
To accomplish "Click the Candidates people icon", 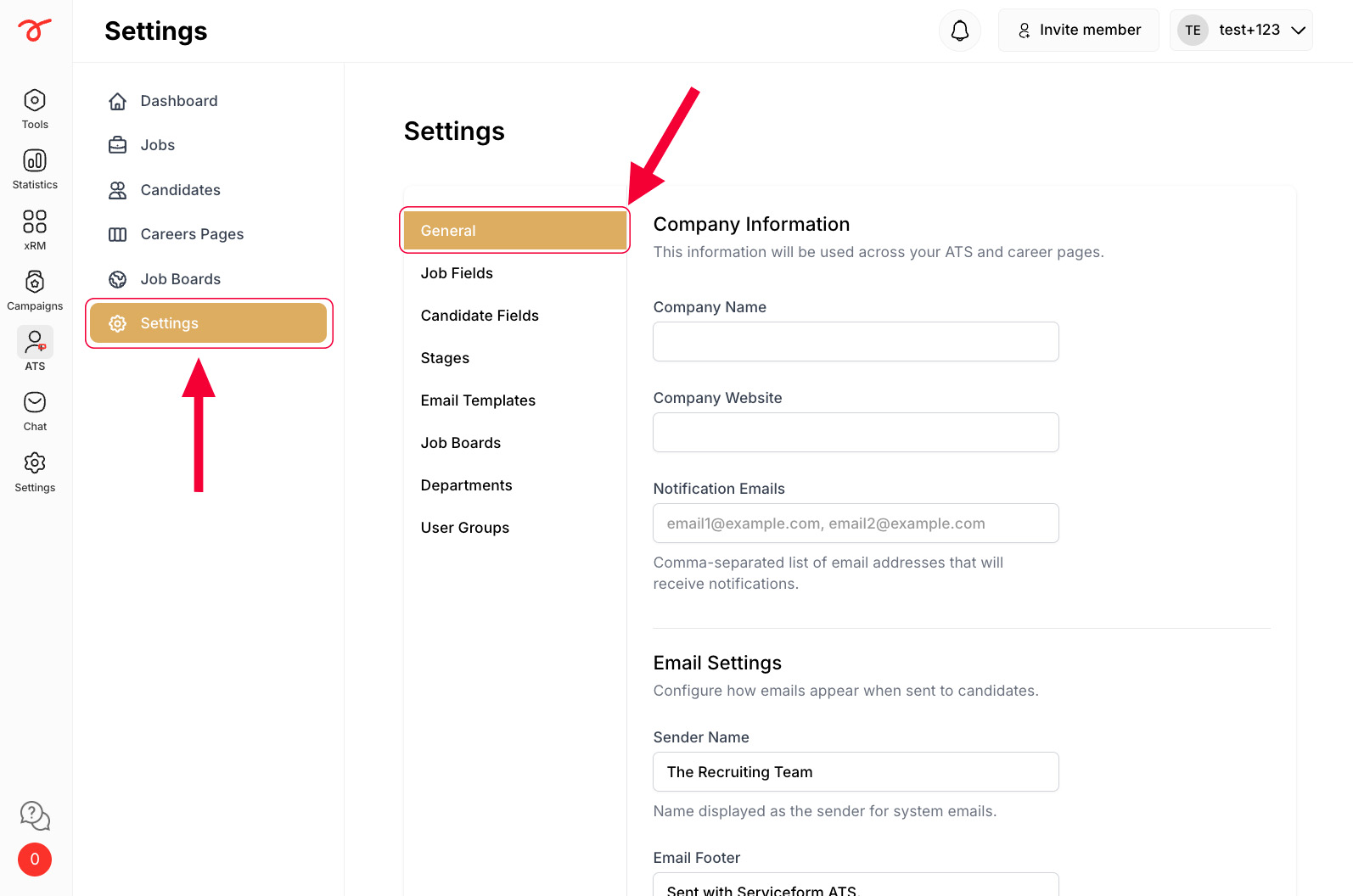I will 118,190.
